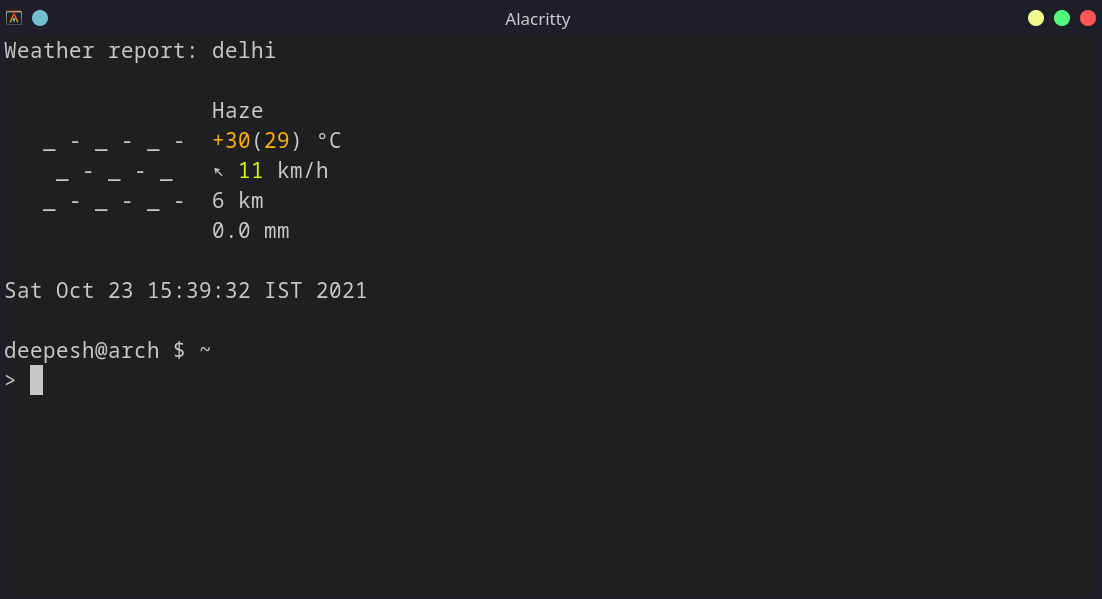Maximize window with the green circle button
Image resolution: width=1102 pixels, height=599 pixels.
pos(1062,18)
